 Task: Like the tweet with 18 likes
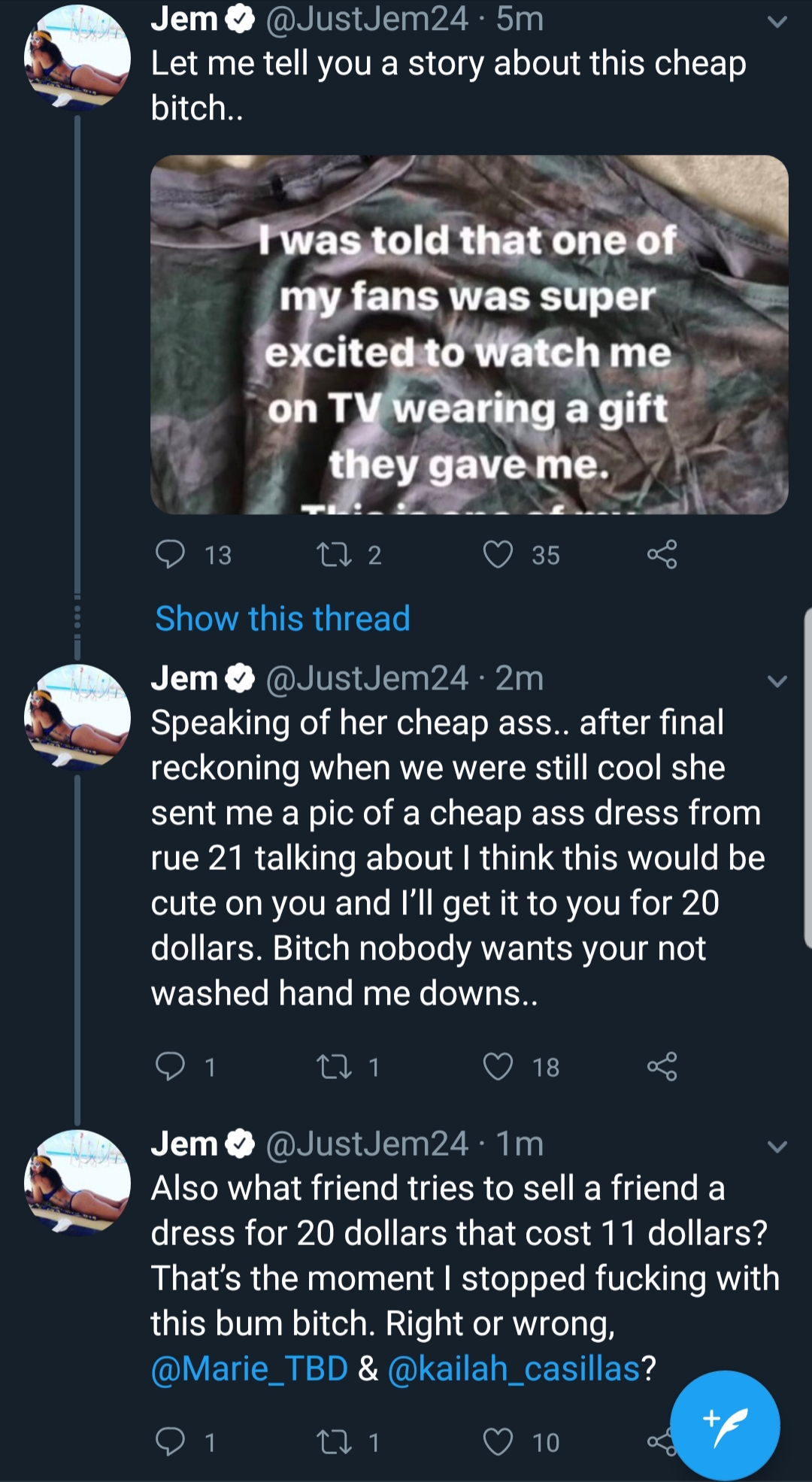point(498,1066)
